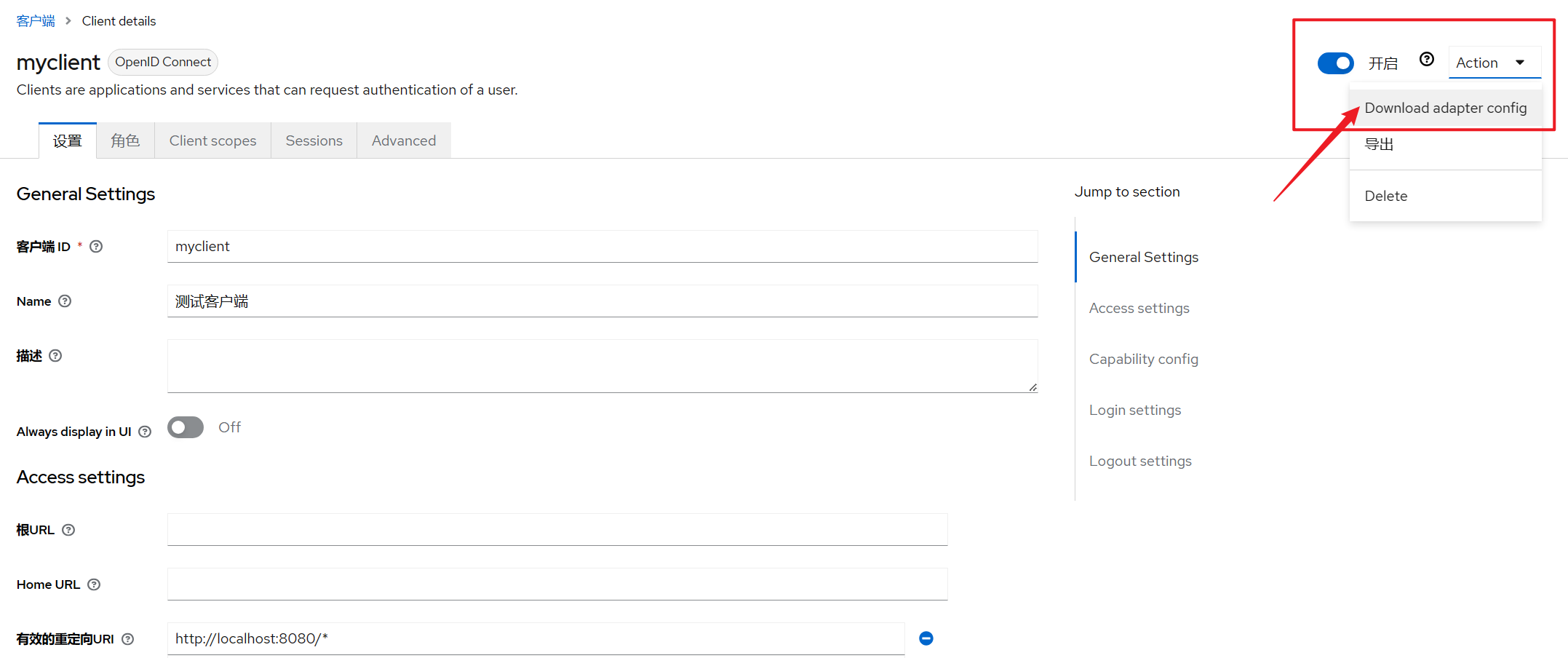Go to 客户端 breadcrumb link

coord(36,21)
